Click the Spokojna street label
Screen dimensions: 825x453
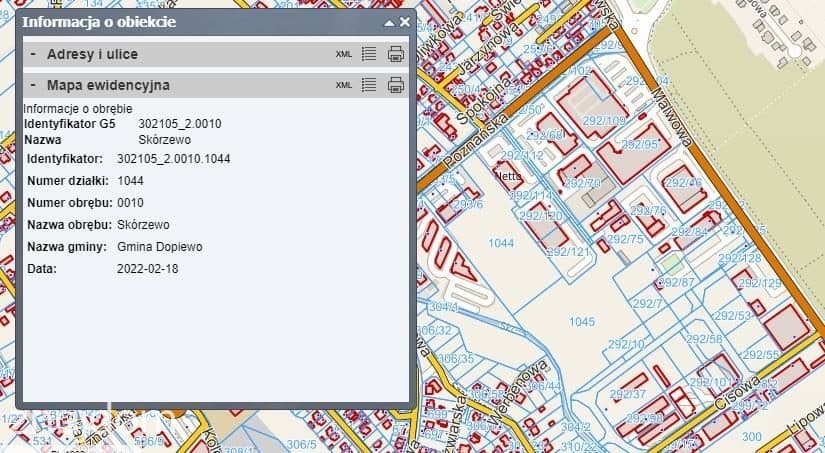pos(483,101)
